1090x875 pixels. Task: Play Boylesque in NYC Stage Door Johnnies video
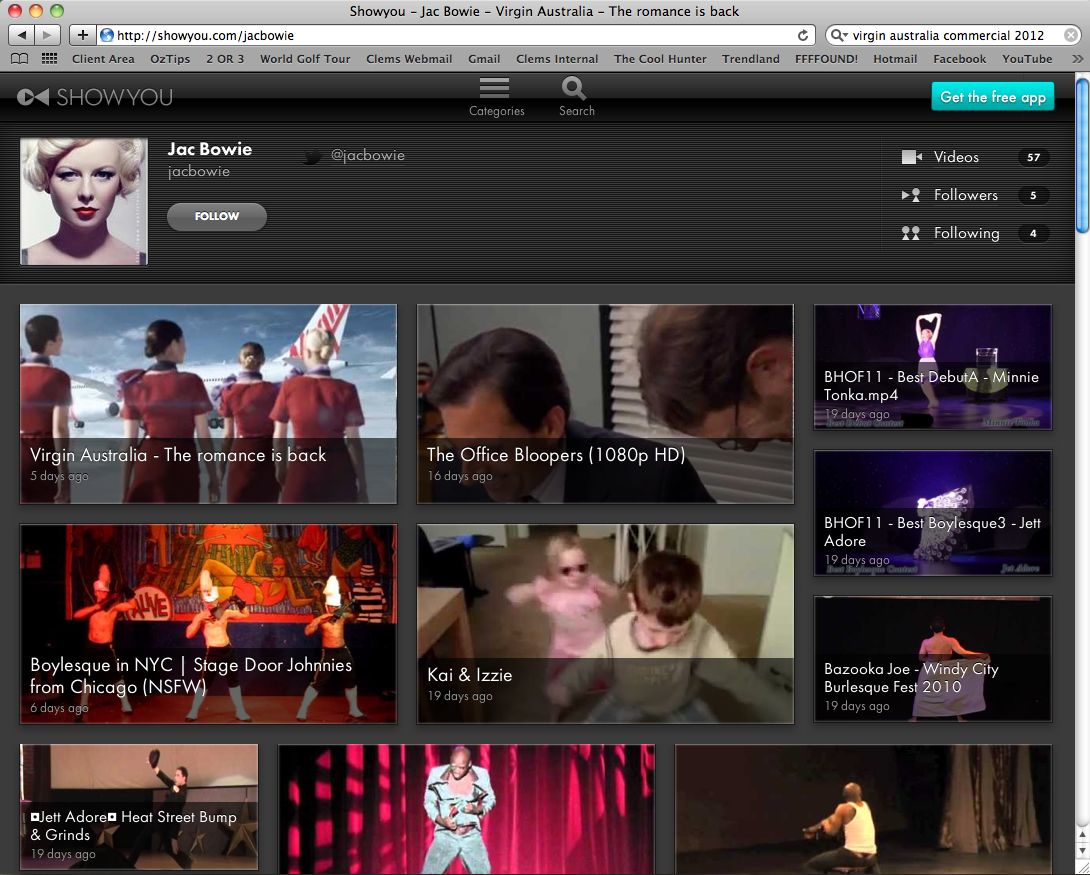209,624
